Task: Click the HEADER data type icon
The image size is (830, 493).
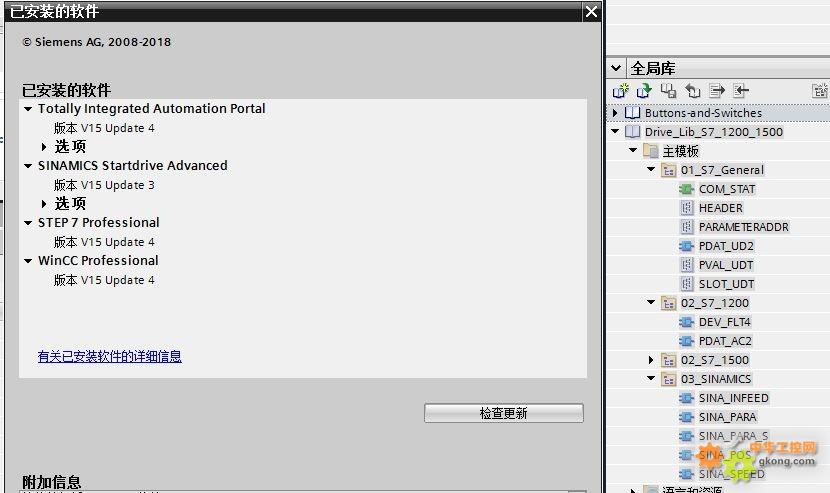Action: [x=686, y=208]
